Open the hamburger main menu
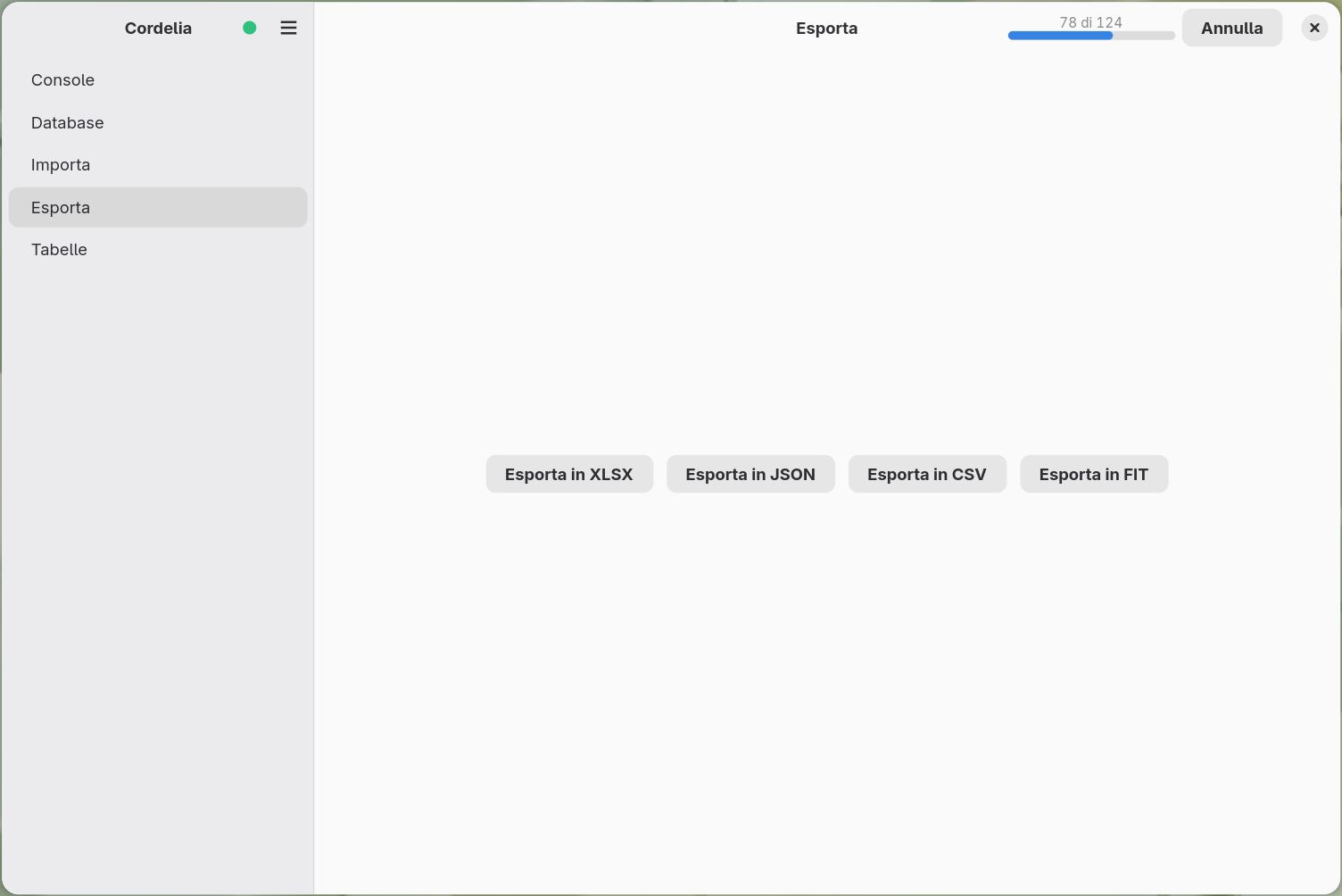 [288, 28]
